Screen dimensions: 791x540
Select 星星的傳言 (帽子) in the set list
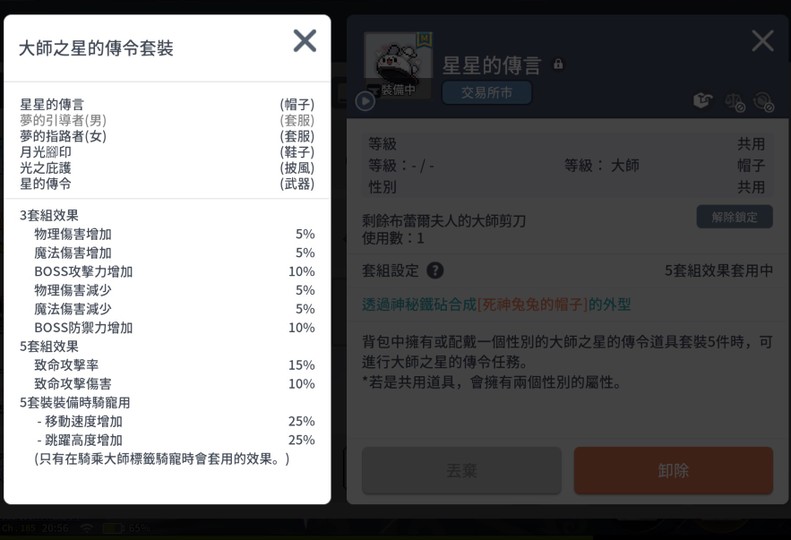[52, 104]
